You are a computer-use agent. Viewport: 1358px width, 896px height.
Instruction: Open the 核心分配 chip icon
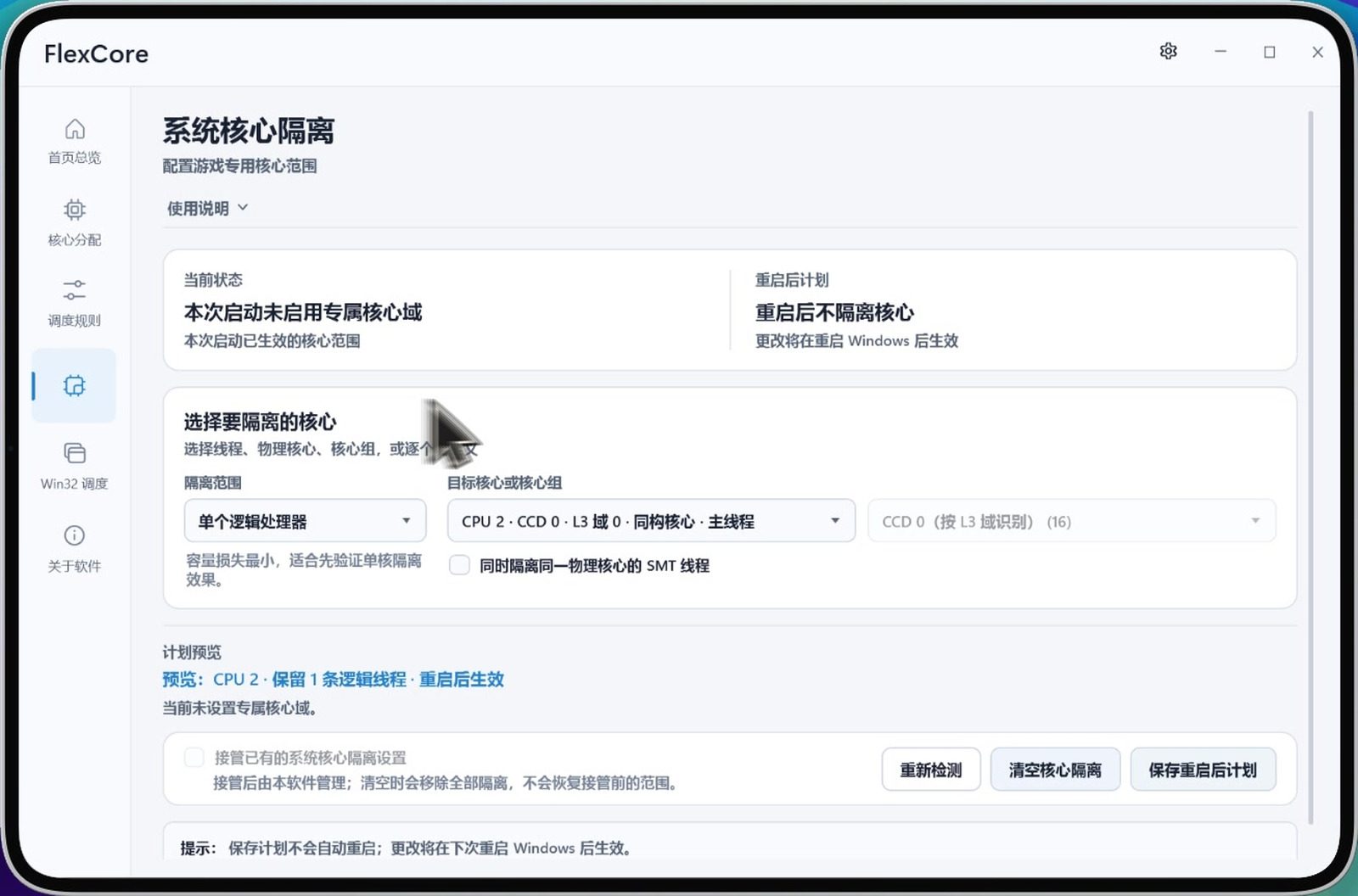tap(75, 210)
